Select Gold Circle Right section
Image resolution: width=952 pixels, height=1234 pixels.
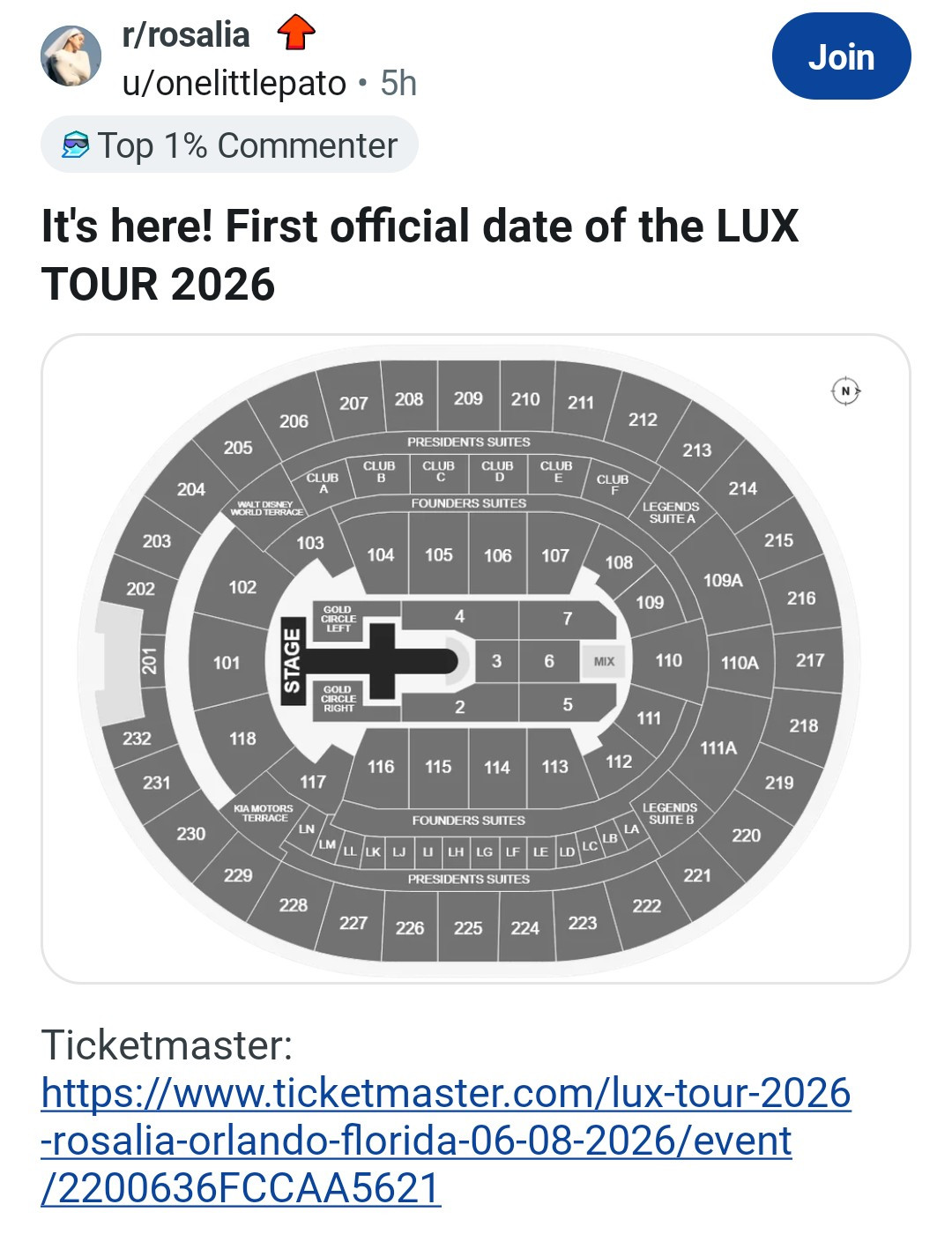pyautogui.click(x=338, y=699)
